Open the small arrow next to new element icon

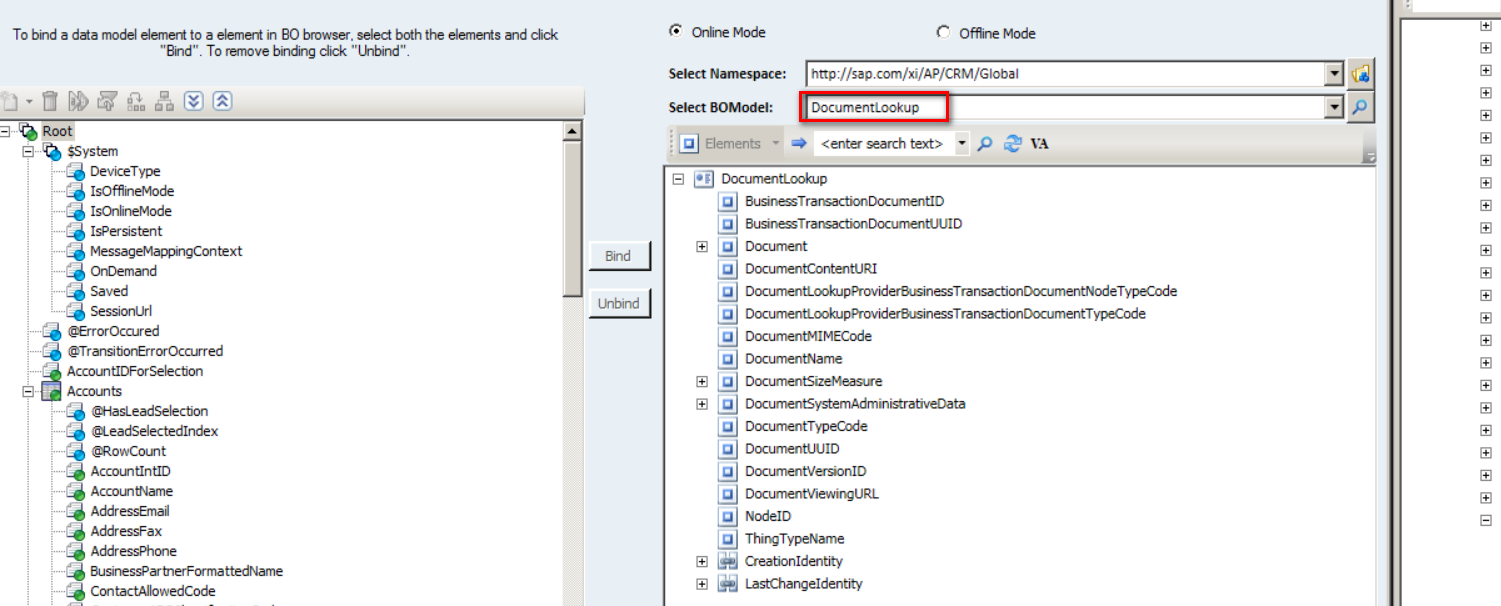point(29,102)
